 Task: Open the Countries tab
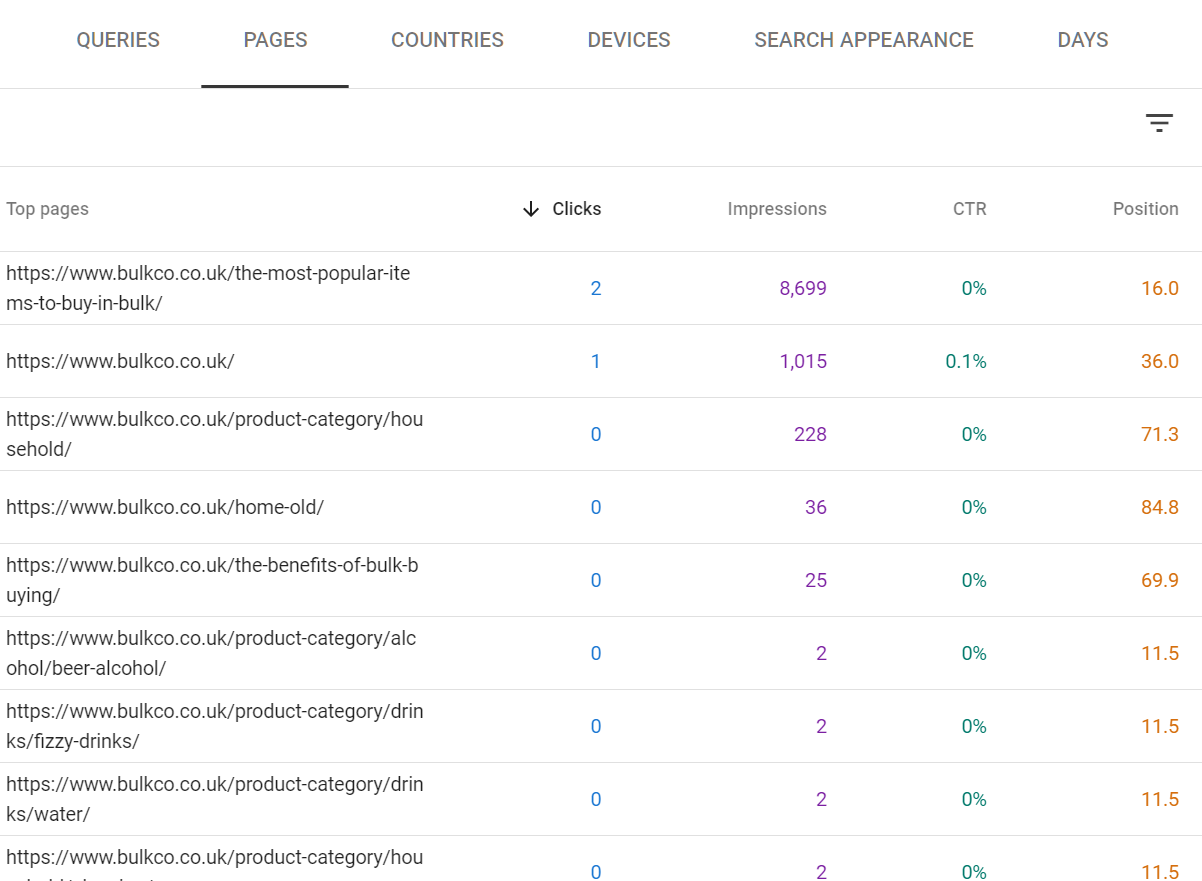tap(447, 40)
